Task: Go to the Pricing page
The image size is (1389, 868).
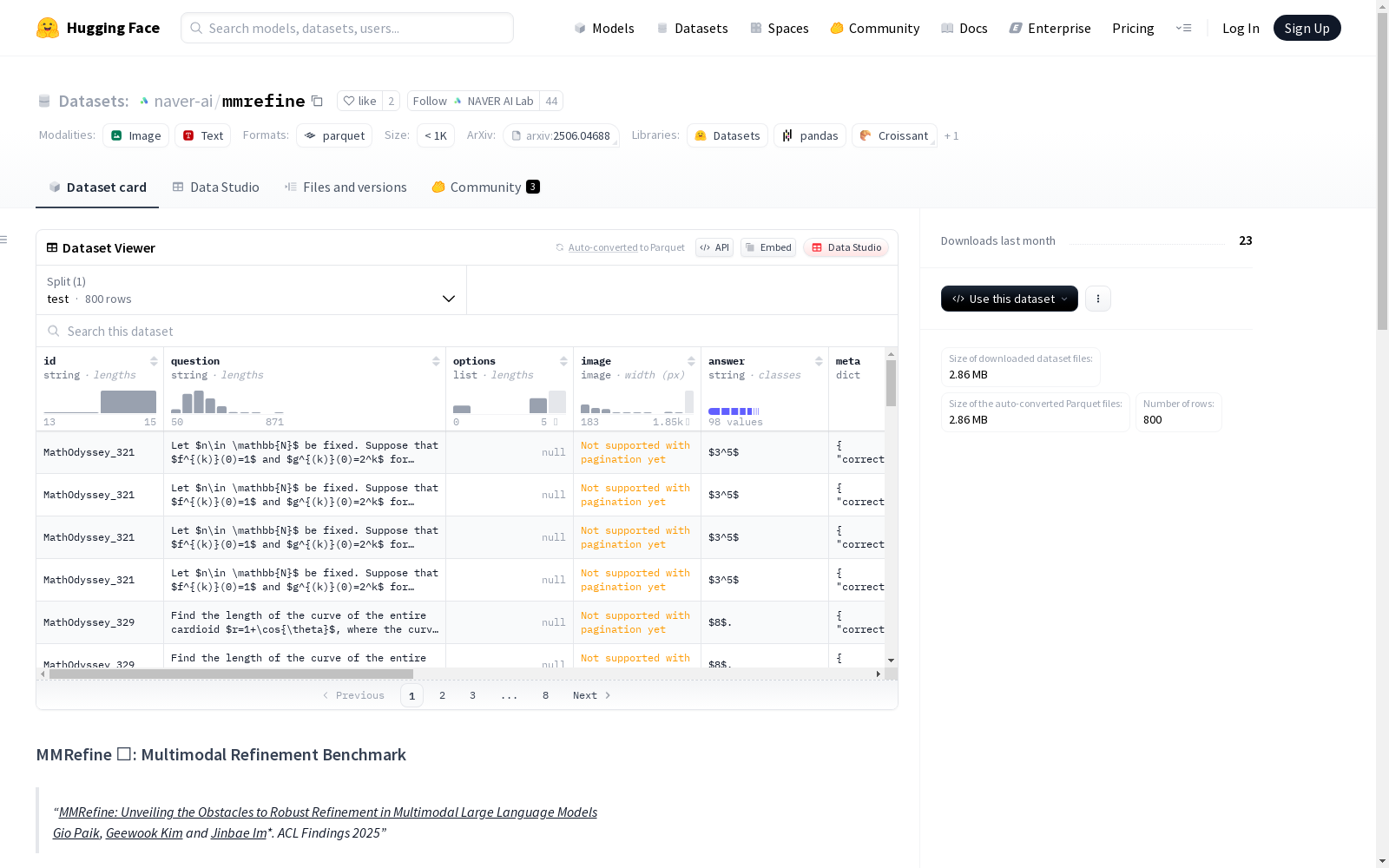Action: coord(1133,28)
